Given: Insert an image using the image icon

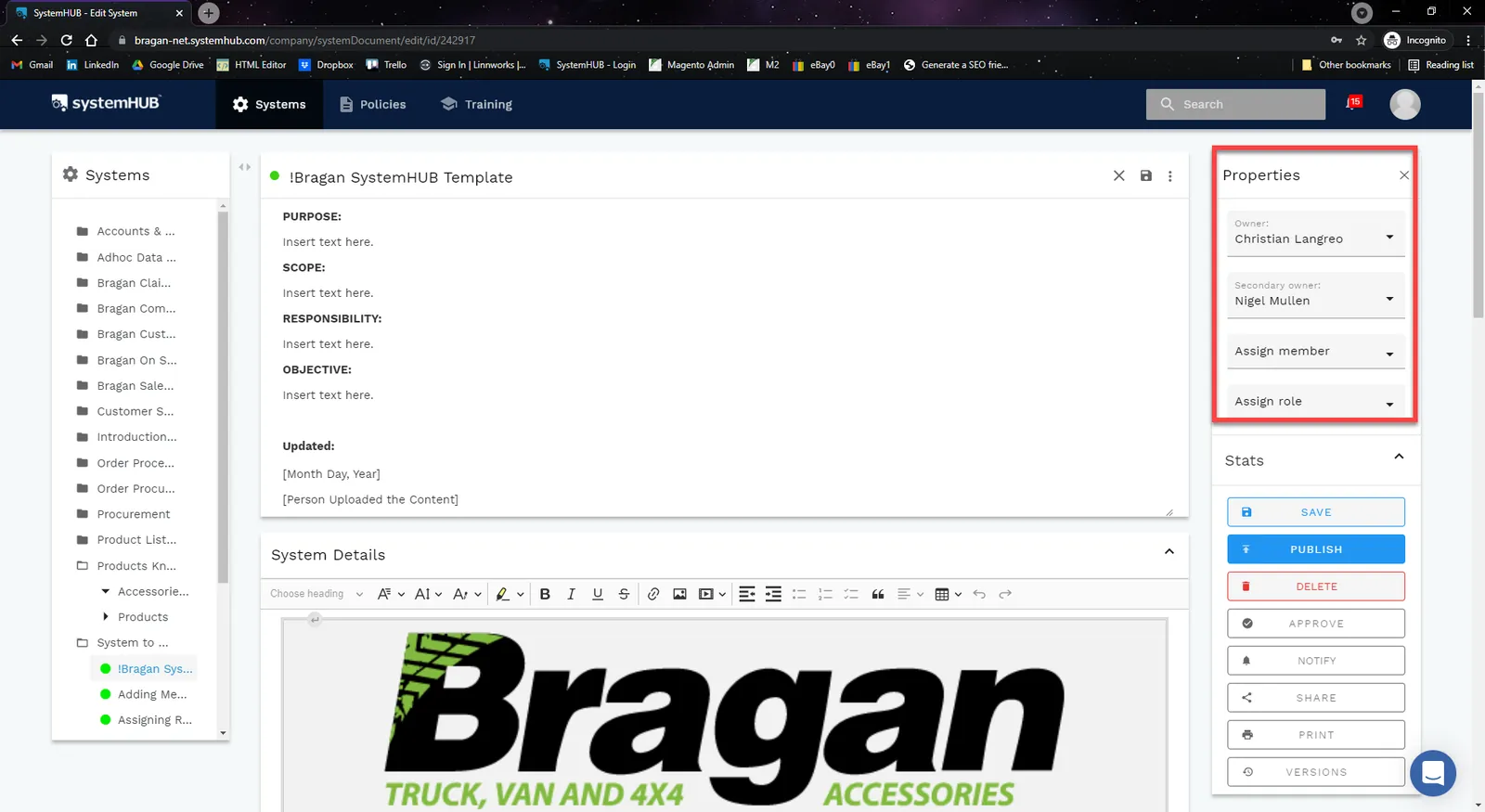Looking at the screenshot, I should tap(679, 594).
